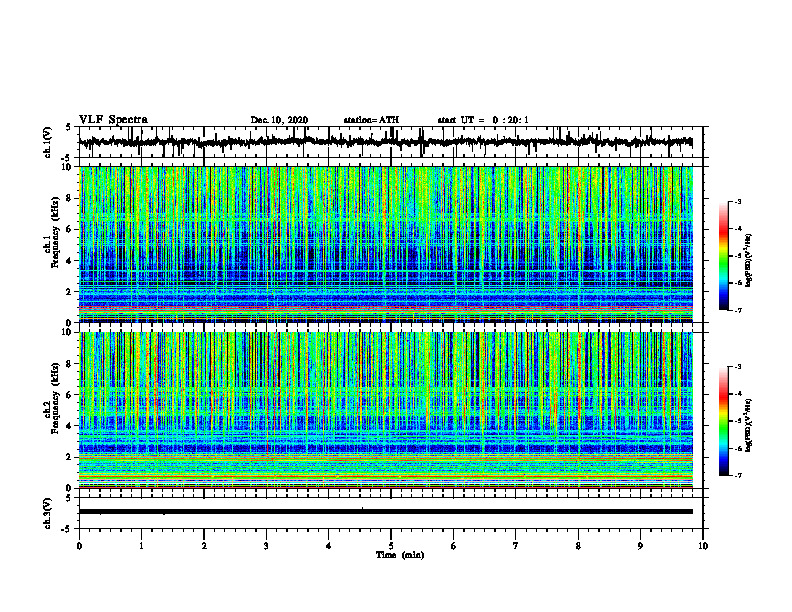Screen dimensions: 792x612
Task: Click inside the ch.1 spectrogram panel
Action: [386, 244]
